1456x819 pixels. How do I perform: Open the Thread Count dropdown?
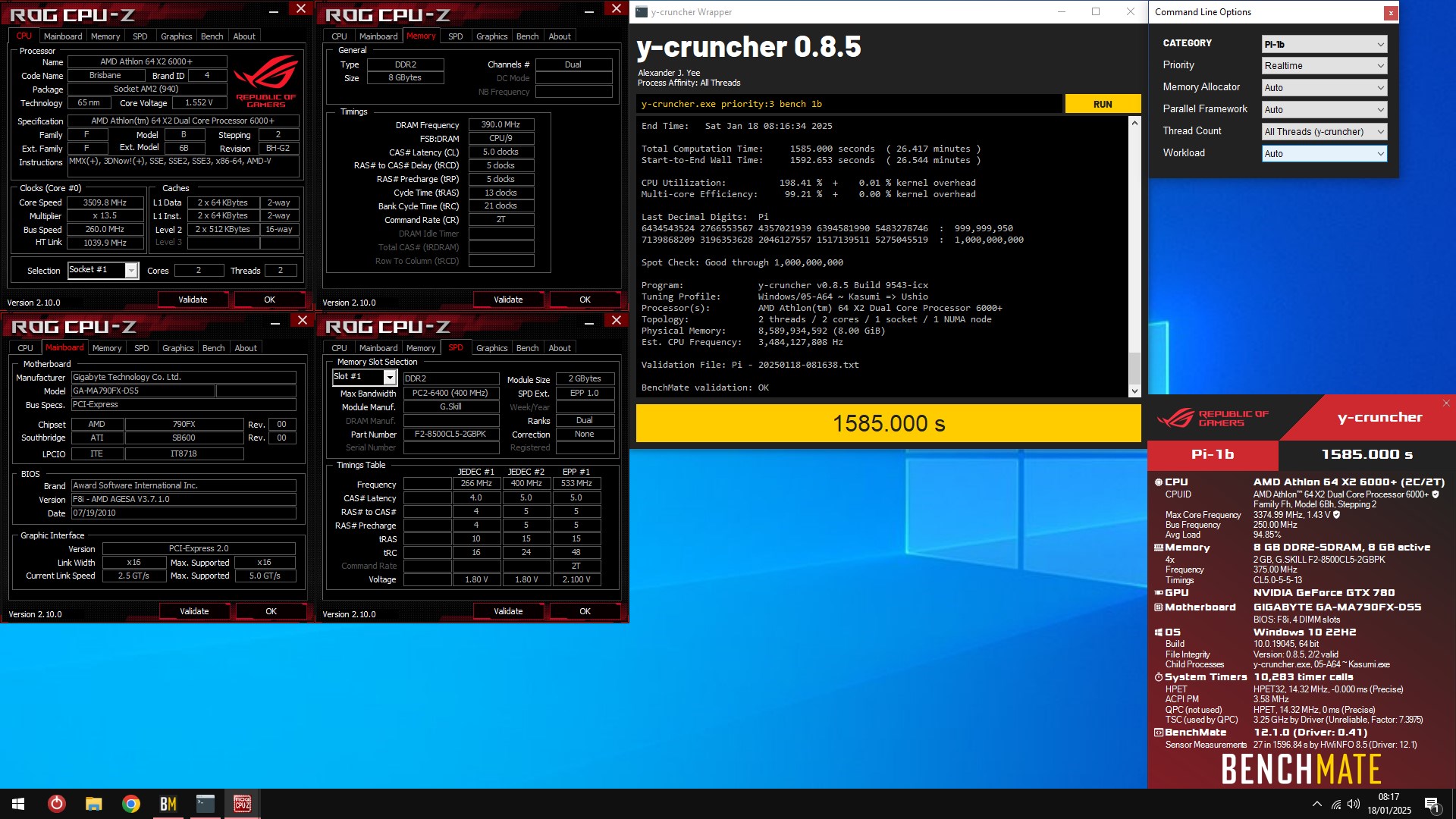[x=1324, y=132]
